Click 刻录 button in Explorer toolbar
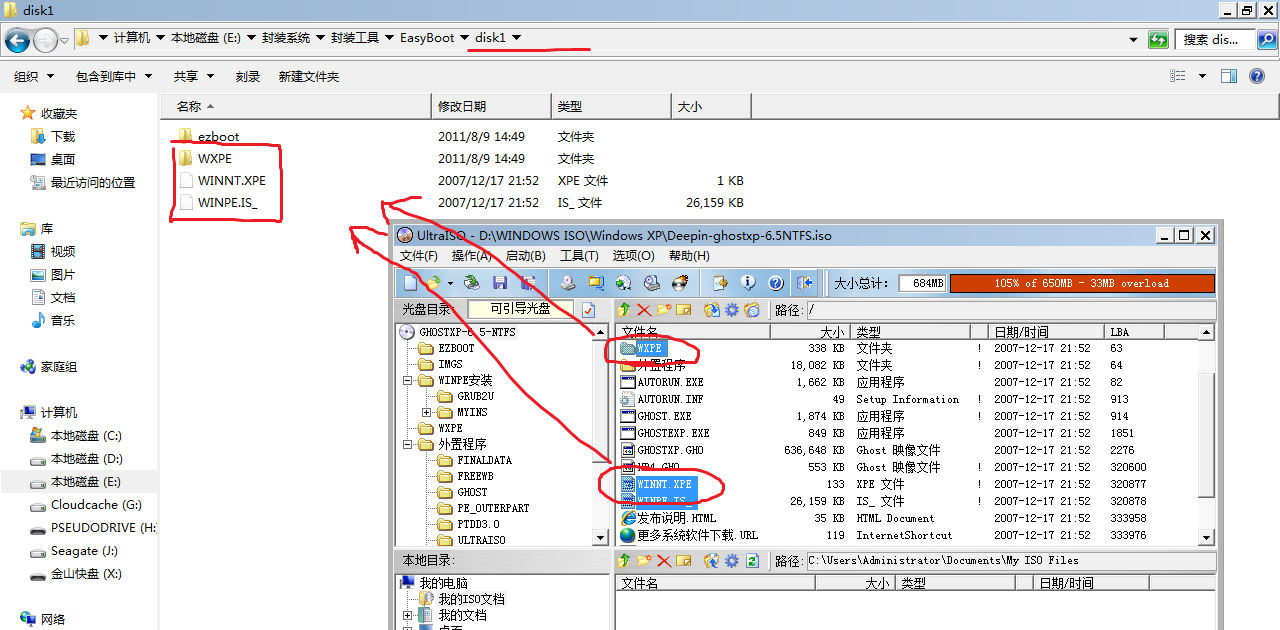1280x630 pixels. (x=248, y=76)
